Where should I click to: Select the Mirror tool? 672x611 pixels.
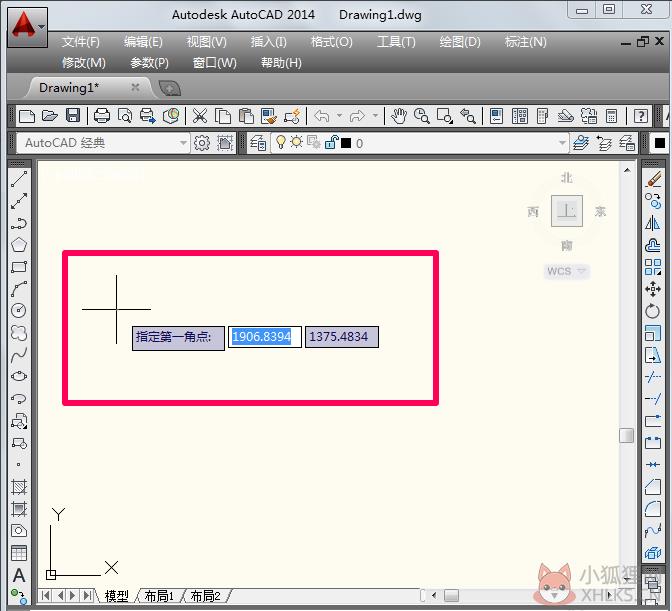pos(653,223)
